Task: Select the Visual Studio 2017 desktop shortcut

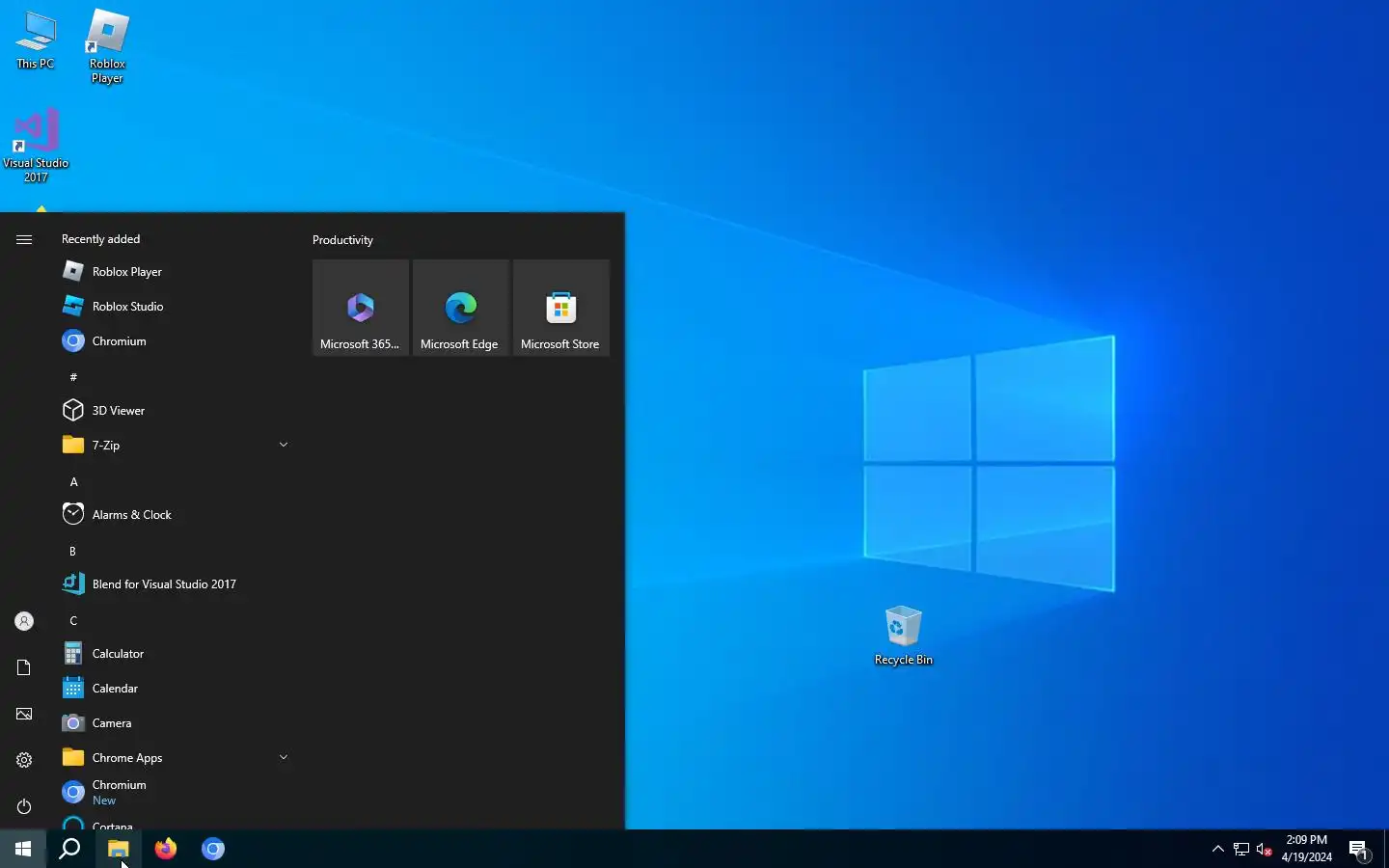Action: click(x=36, y=146)
